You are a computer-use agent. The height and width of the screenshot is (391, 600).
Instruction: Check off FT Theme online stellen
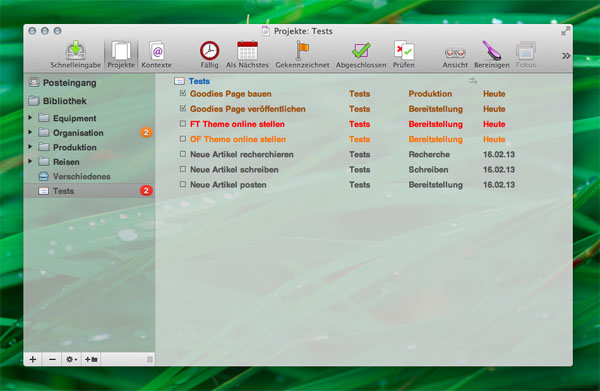(x=183, y=124)
